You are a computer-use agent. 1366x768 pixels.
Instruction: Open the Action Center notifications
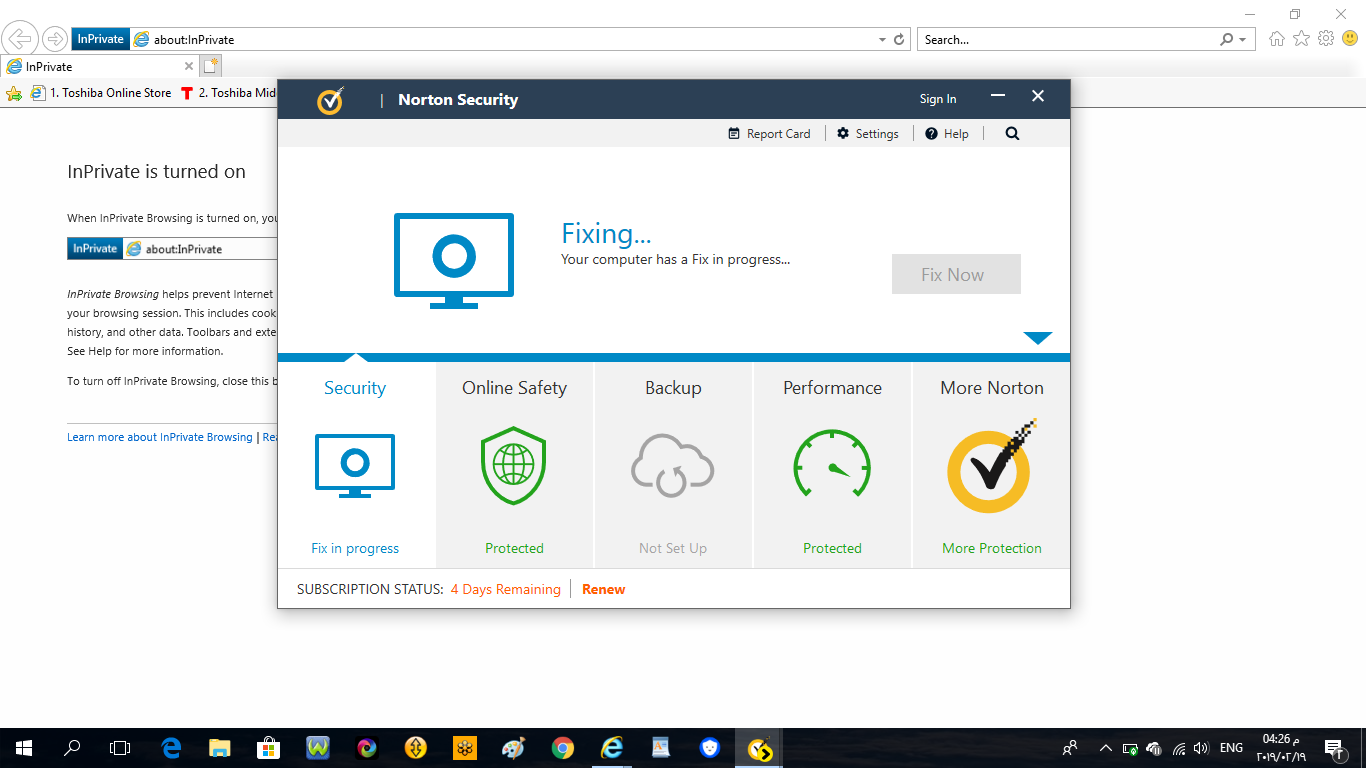(x=1333, y=747)
